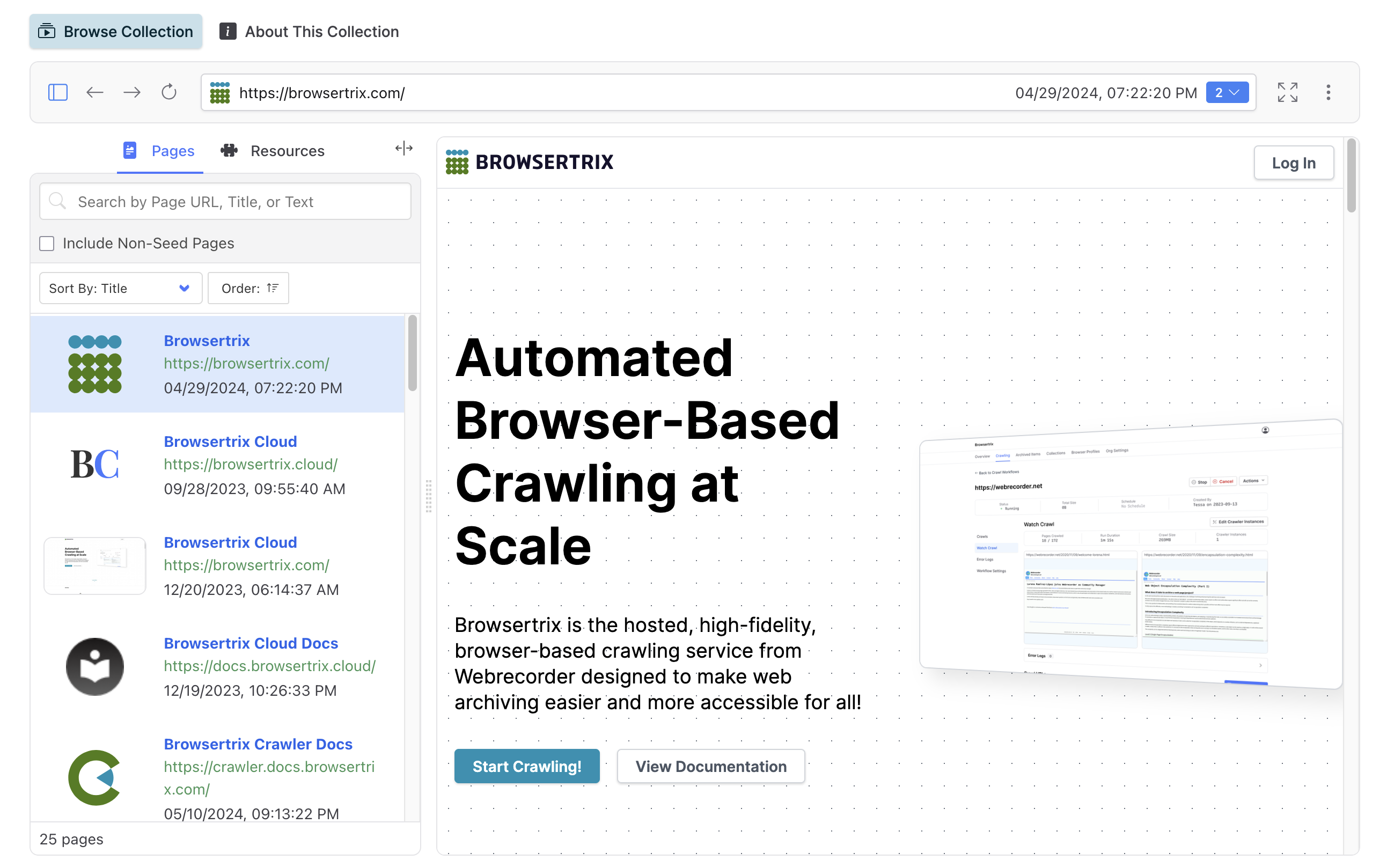Click the panel divider drag handle

tap(428, 496)
